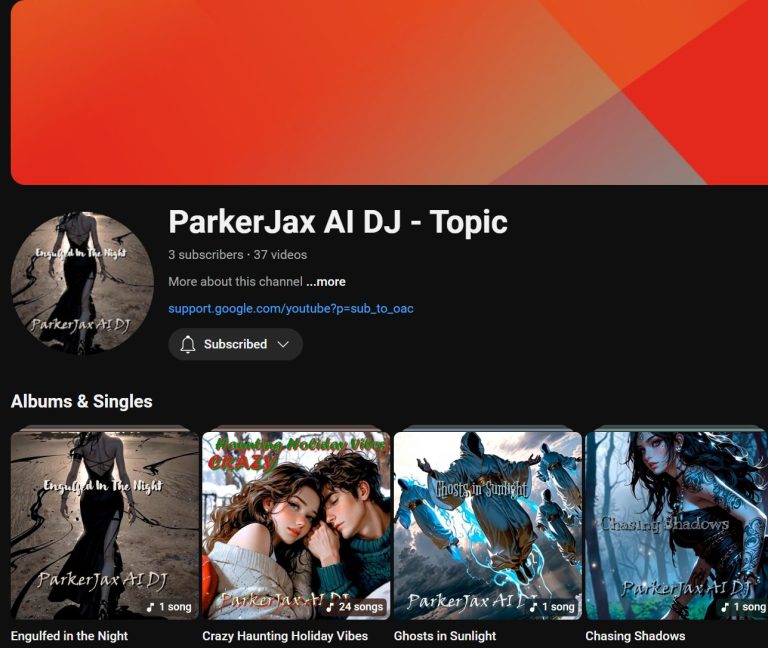Click the 1 song badge on Chasing Shadows

pyautogui.click(x=743, y=607)
